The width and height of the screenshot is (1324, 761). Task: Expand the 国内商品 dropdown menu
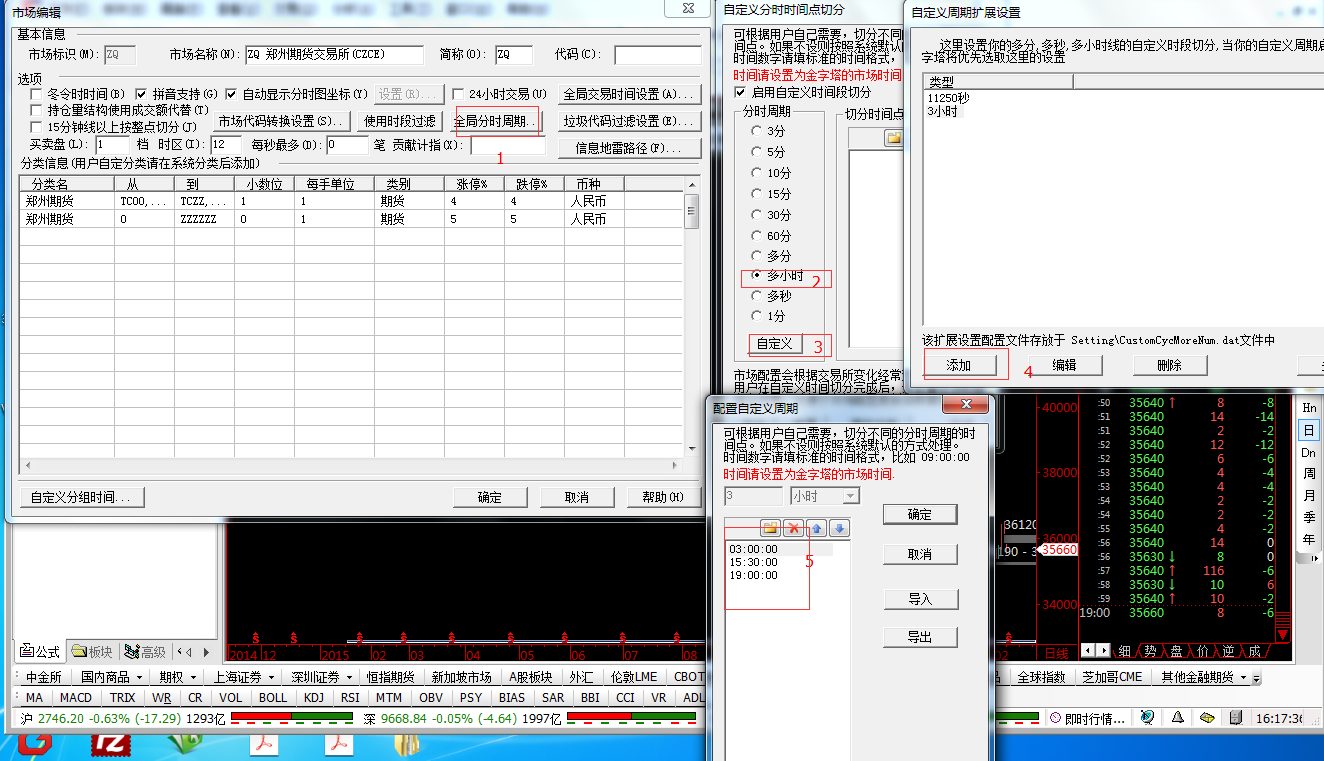pyautogui.click(x=137, y=677)
